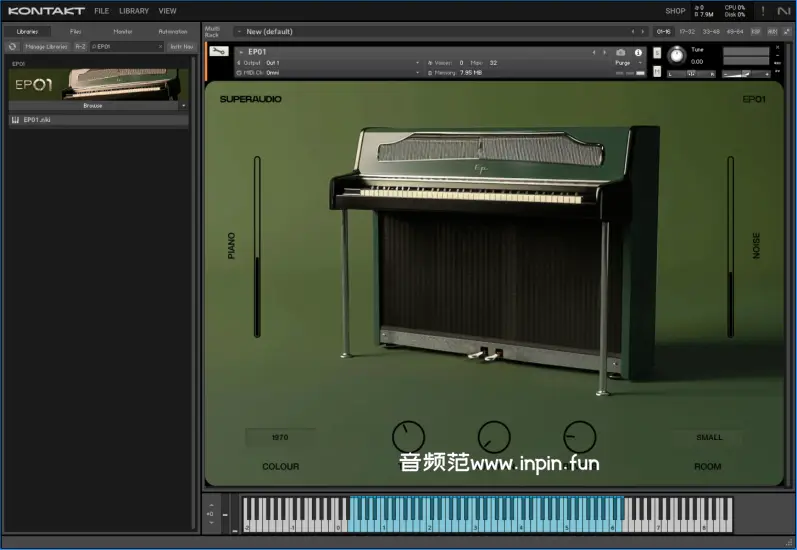Click the exclamation alert icon
Viewport: 797px width, 550px height.
(763, 11)
